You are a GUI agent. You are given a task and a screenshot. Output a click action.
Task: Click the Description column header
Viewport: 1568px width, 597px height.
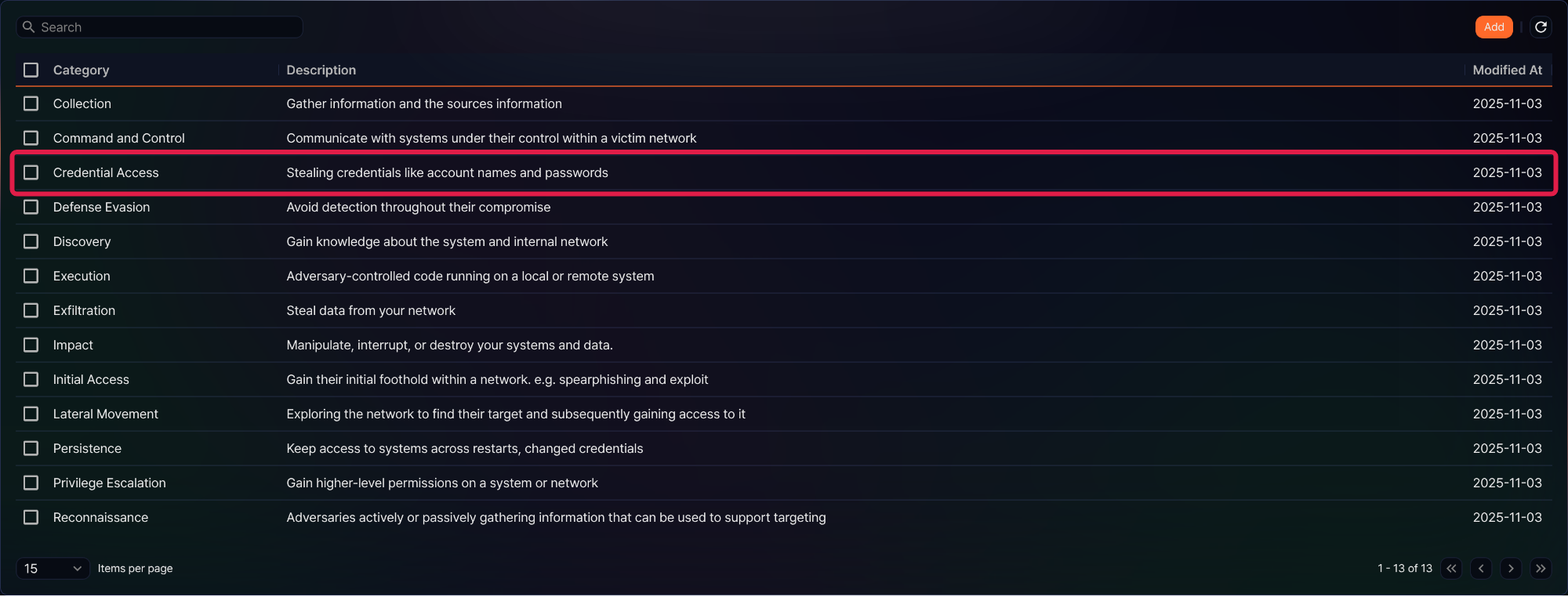point(321,71)
